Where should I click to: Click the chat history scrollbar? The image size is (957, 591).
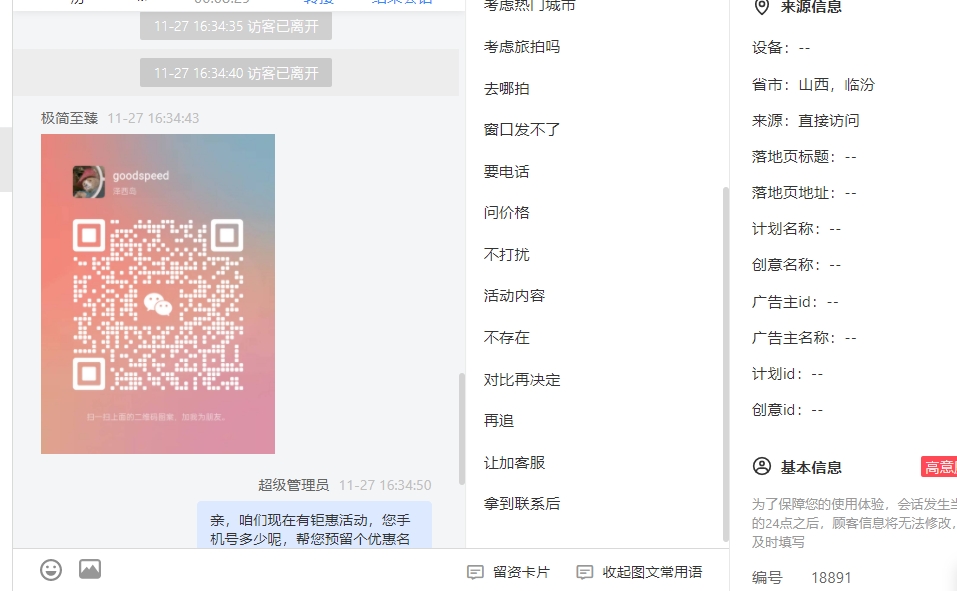point(462,429)
